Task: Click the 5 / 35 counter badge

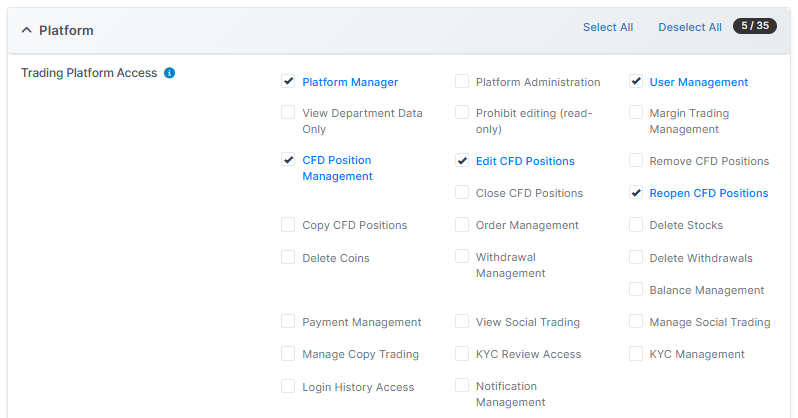Action: [754, 26]
